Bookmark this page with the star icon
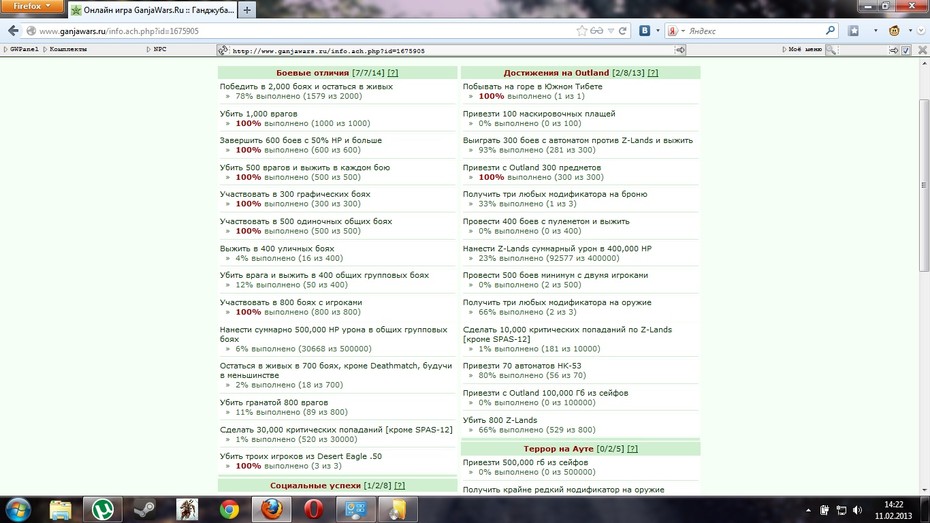This screenshot has width=930, height=523. pyautogui.click(x=582, y=31)
